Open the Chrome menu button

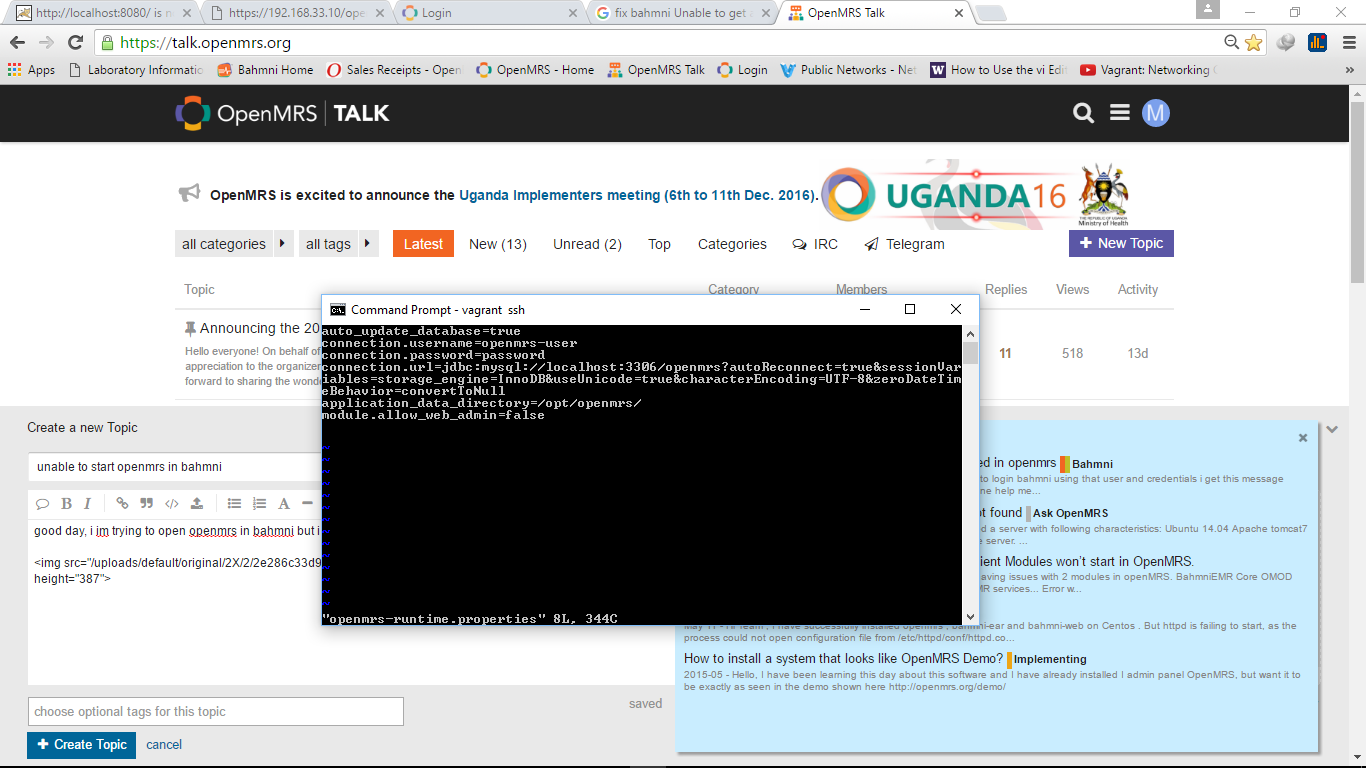(1349, 43)
